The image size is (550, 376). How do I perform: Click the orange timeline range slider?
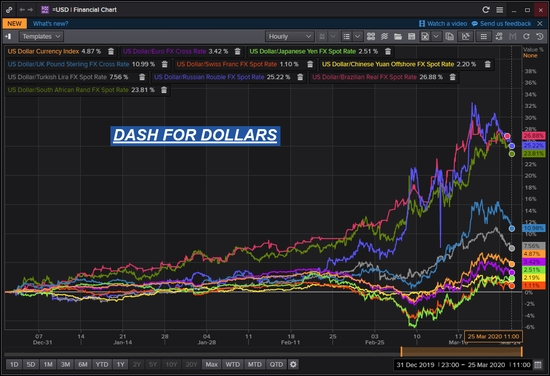[x=462, y=351]
